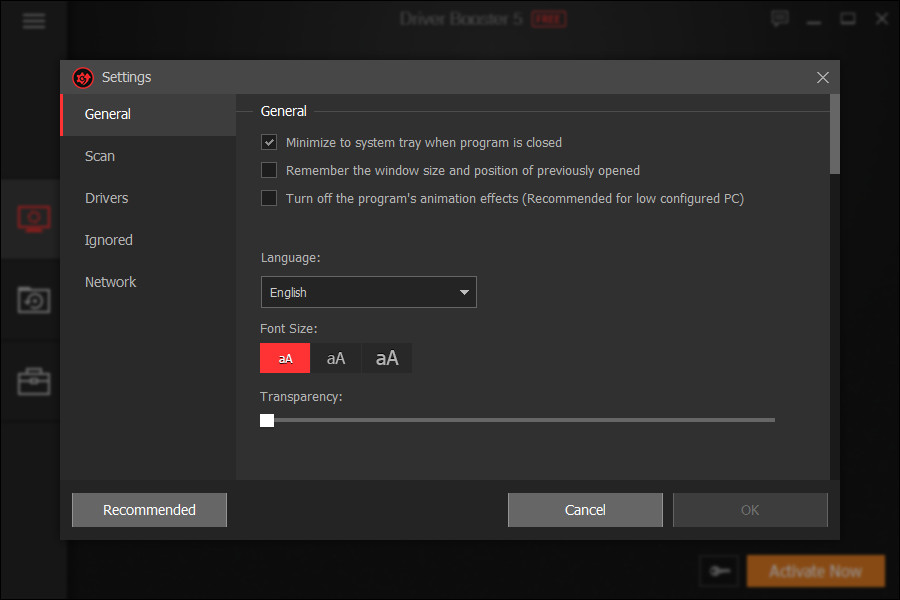Open the Network settings section
Screen dimensions: 900x600
tap(110, 282)
